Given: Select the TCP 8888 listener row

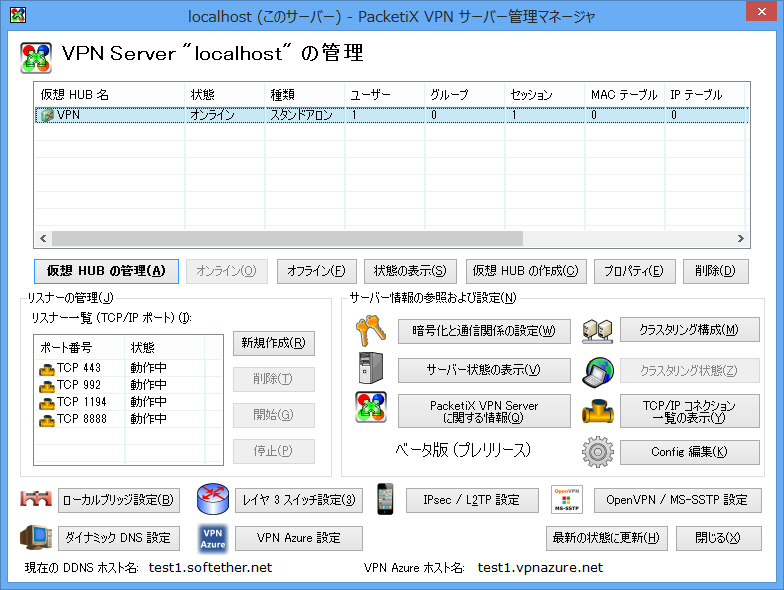Looking at the screenshot, I should [129, 419].
